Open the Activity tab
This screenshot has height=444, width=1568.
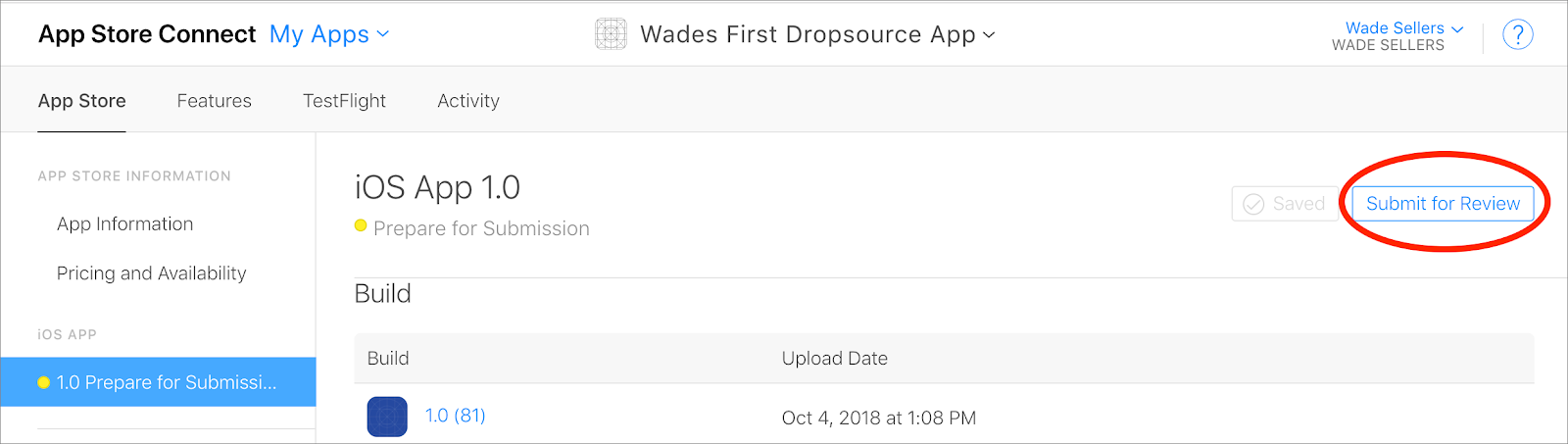coord(468,101)
